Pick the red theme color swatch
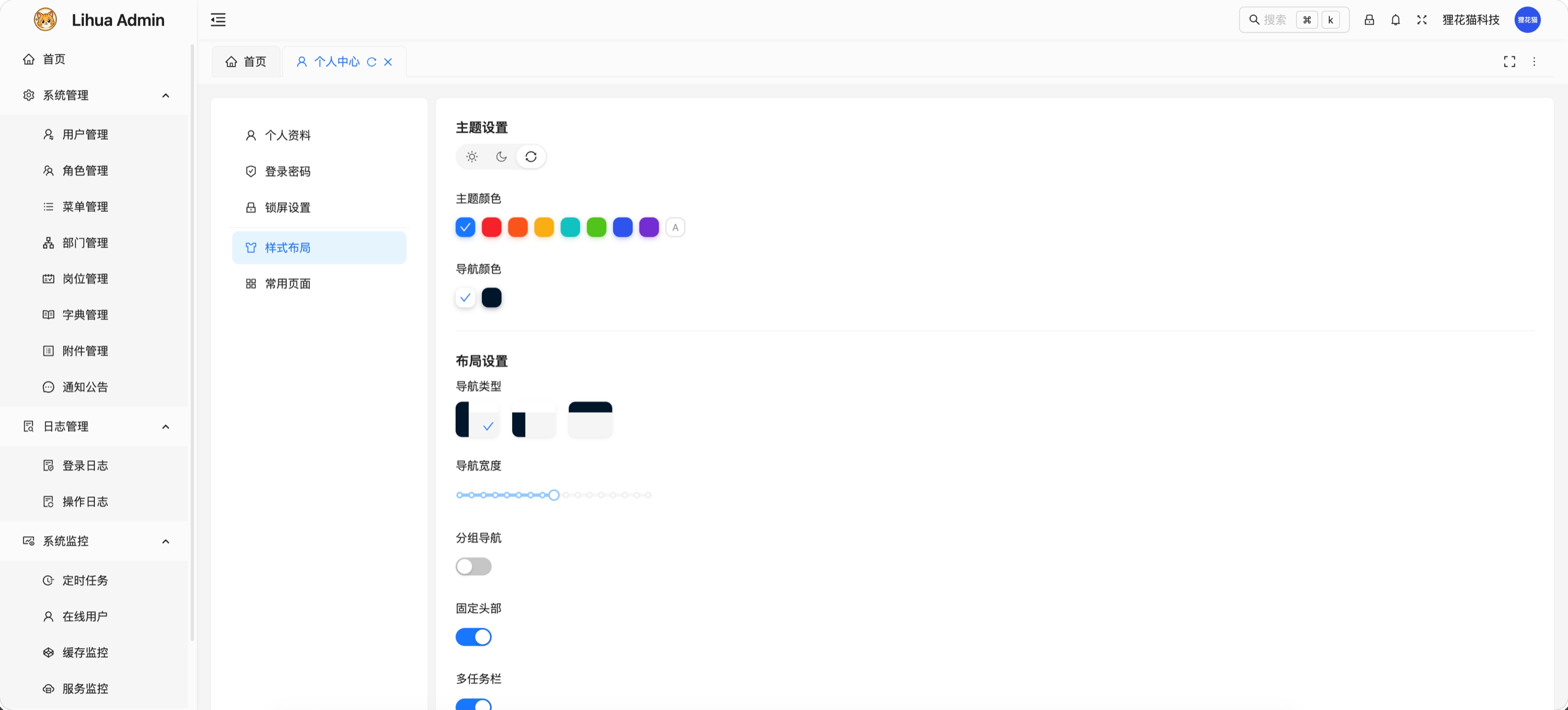Screen dimensions: 1568x710 click(492, 227)
